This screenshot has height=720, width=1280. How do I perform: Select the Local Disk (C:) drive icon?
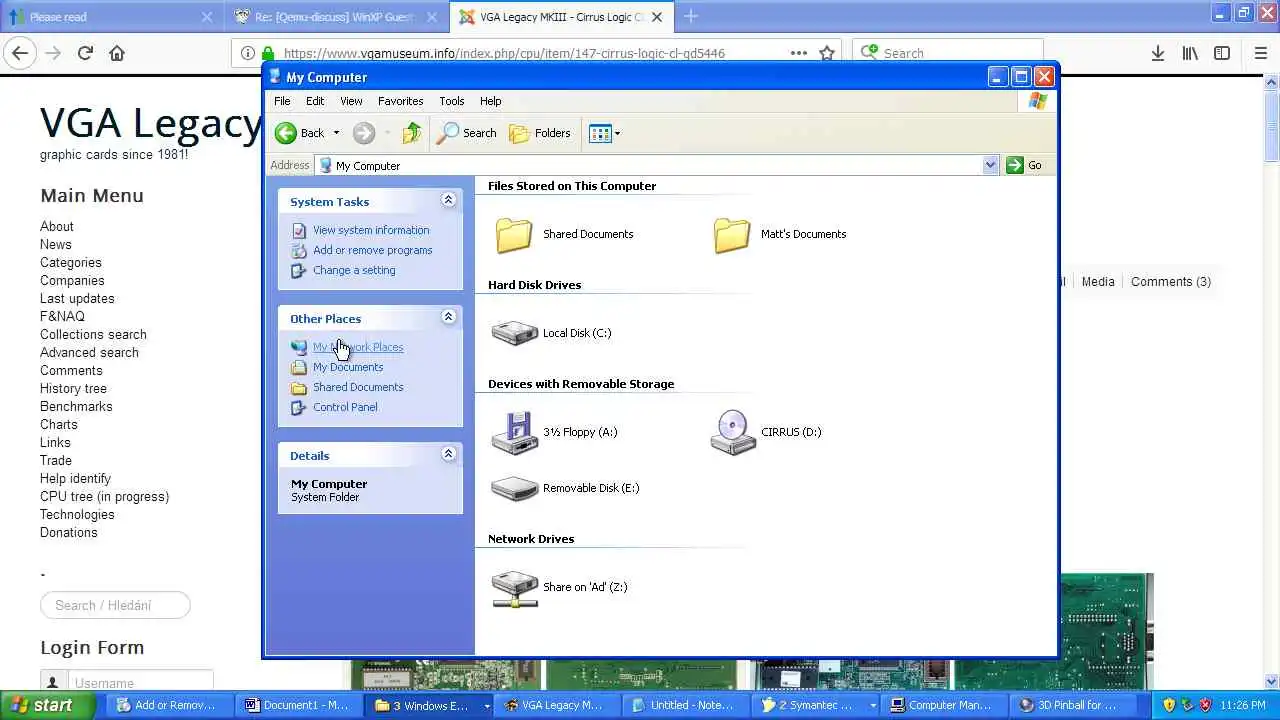[515, 333]
